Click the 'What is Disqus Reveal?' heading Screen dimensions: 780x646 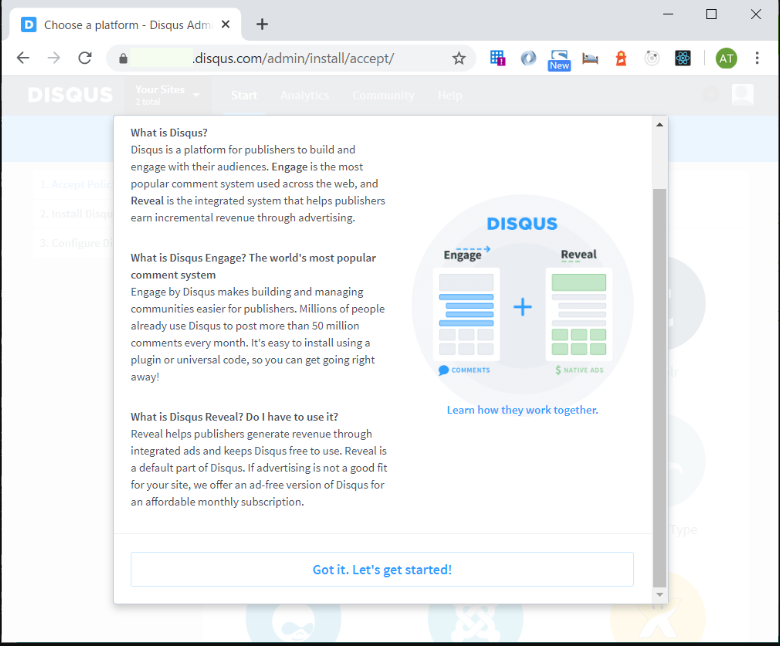click(x=234, y=417)
